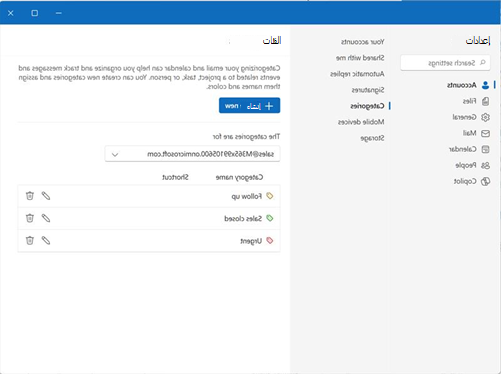The image size is (501, 374).
Task: Edit the Follow up category
Action: (x=46, y=196)
